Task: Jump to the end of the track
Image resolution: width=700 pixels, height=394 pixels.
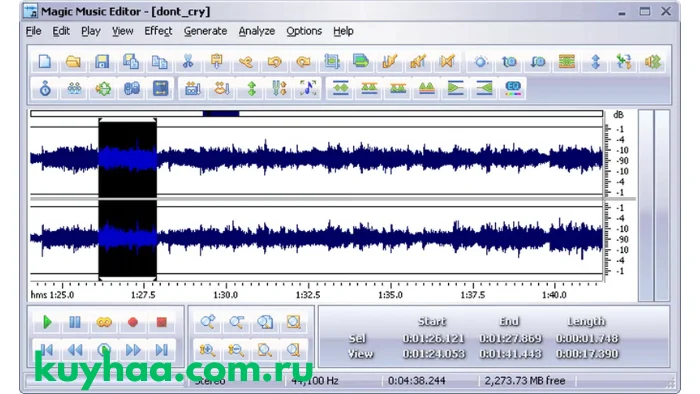Action: pos(162,350)
